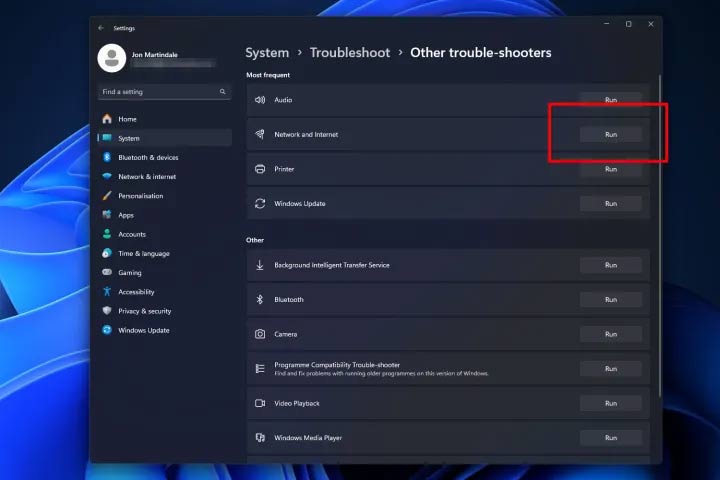Screen dimensions: 720x480
Task: Maximize the Settings window
Action: tap(629, 24)
